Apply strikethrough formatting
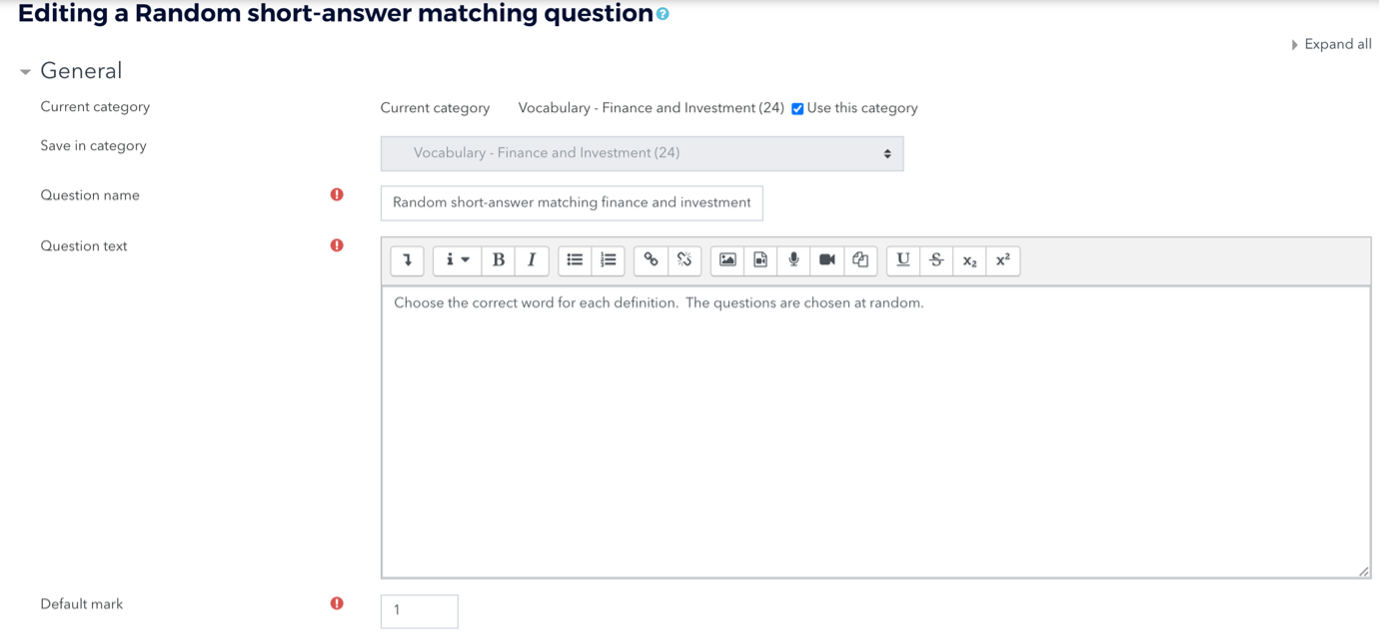Viewport: 1384px width, 635px height. pyautogui.click(x=936, y=260)
